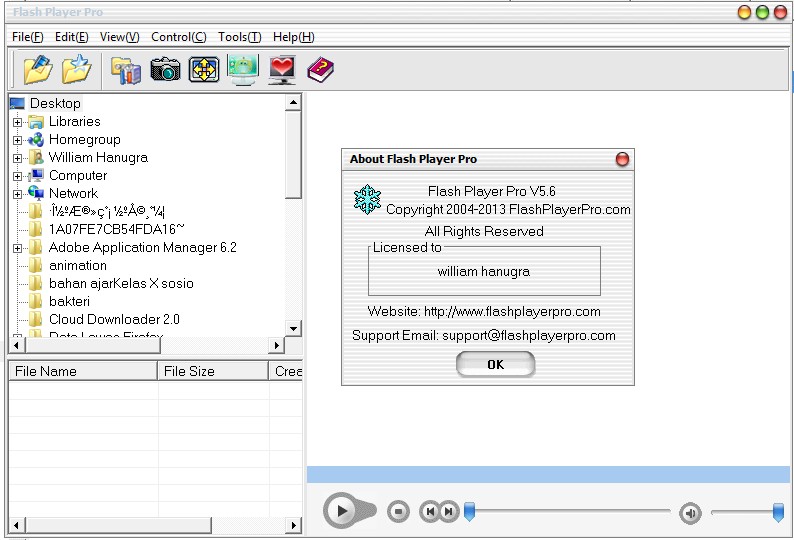Select the 1A07FE7CB54FDA16~ folder
The image size is (794, 540).
[116, 229]
